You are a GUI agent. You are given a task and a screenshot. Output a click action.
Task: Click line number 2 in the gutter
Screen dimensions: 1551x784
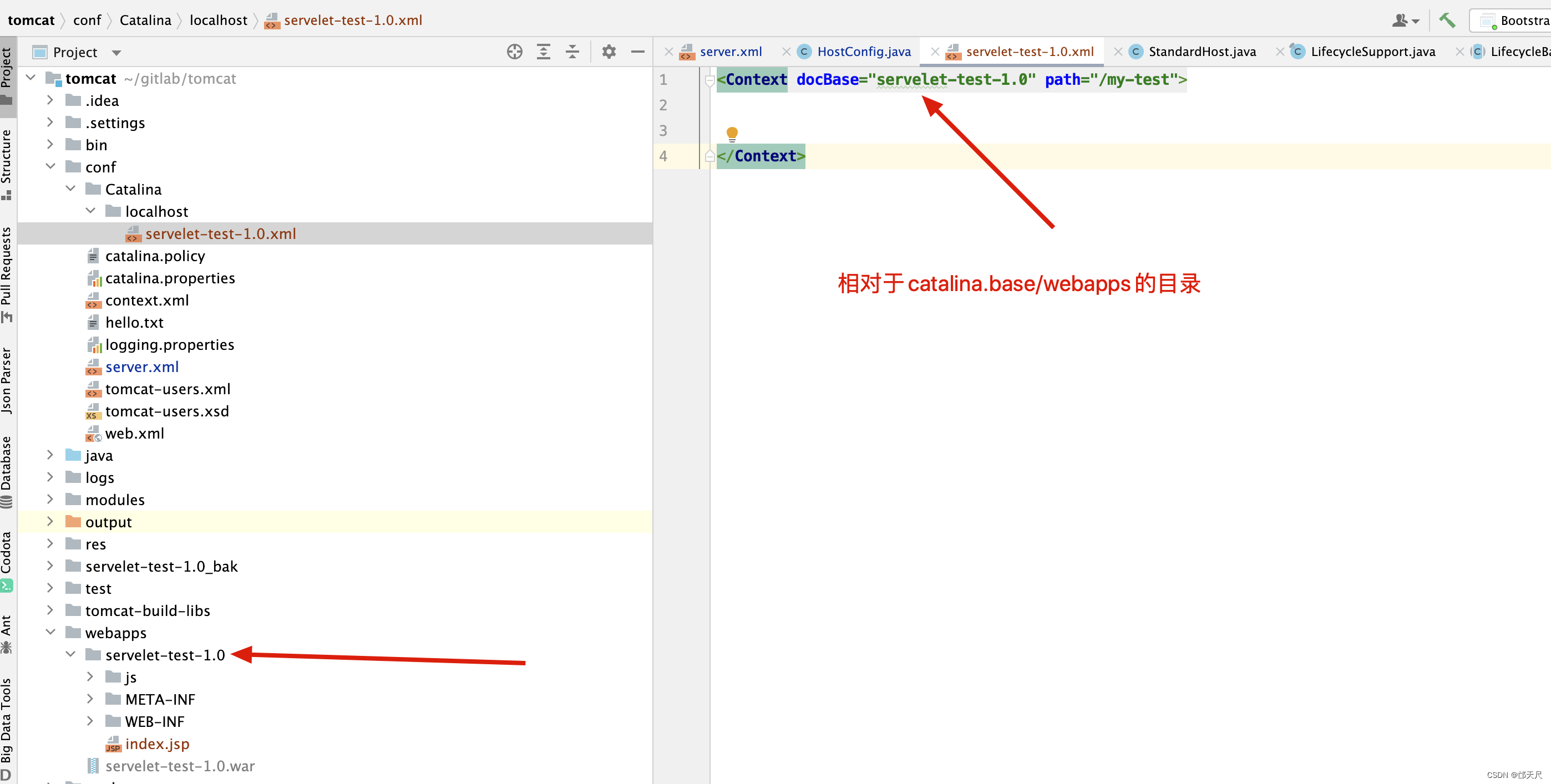coord(663,105)
